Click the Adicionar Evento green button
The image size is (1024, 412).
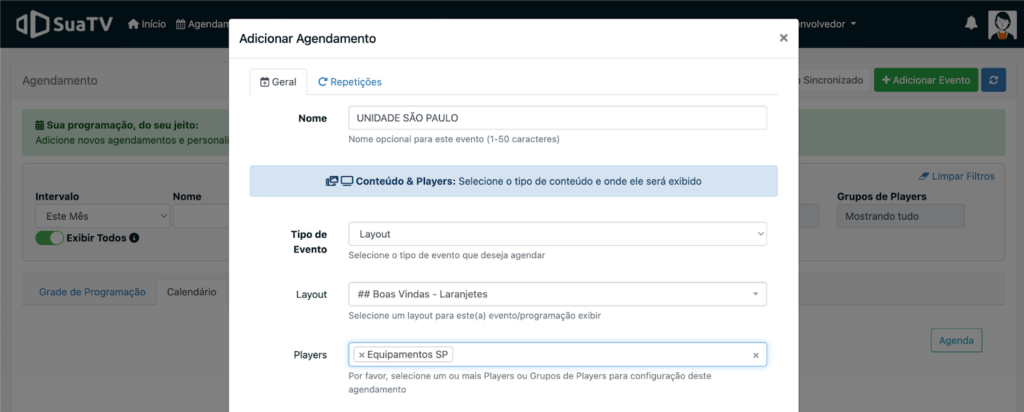click(925, 80)
